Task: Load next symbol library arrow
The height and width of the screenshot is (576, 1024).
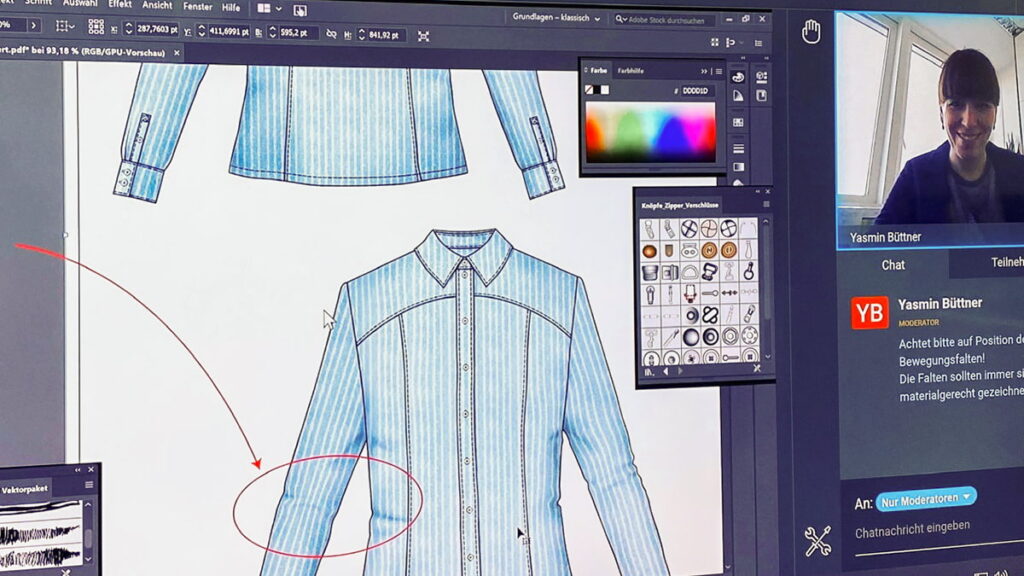Action: pos(680,370)
